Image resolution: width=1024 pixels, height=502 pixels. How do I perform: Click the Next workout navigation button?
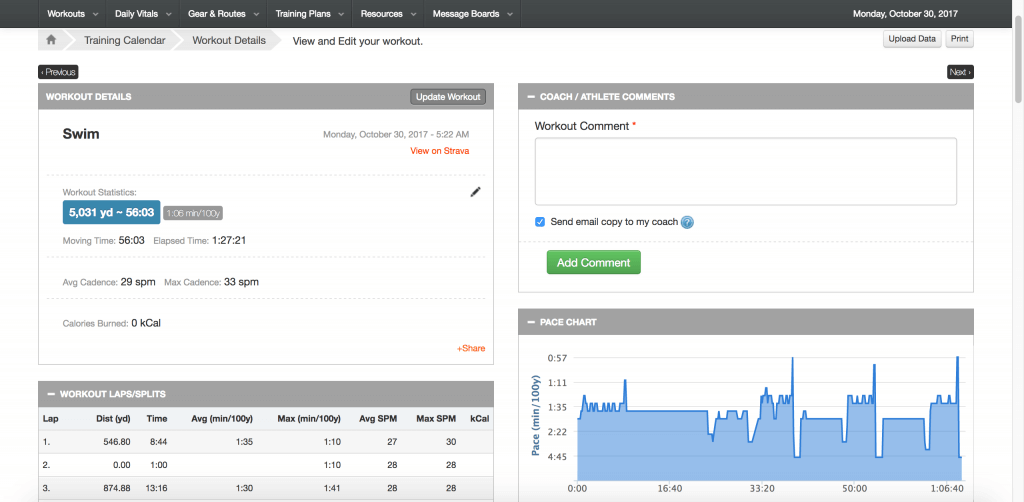pyautogui.click(x=959, y=72)
